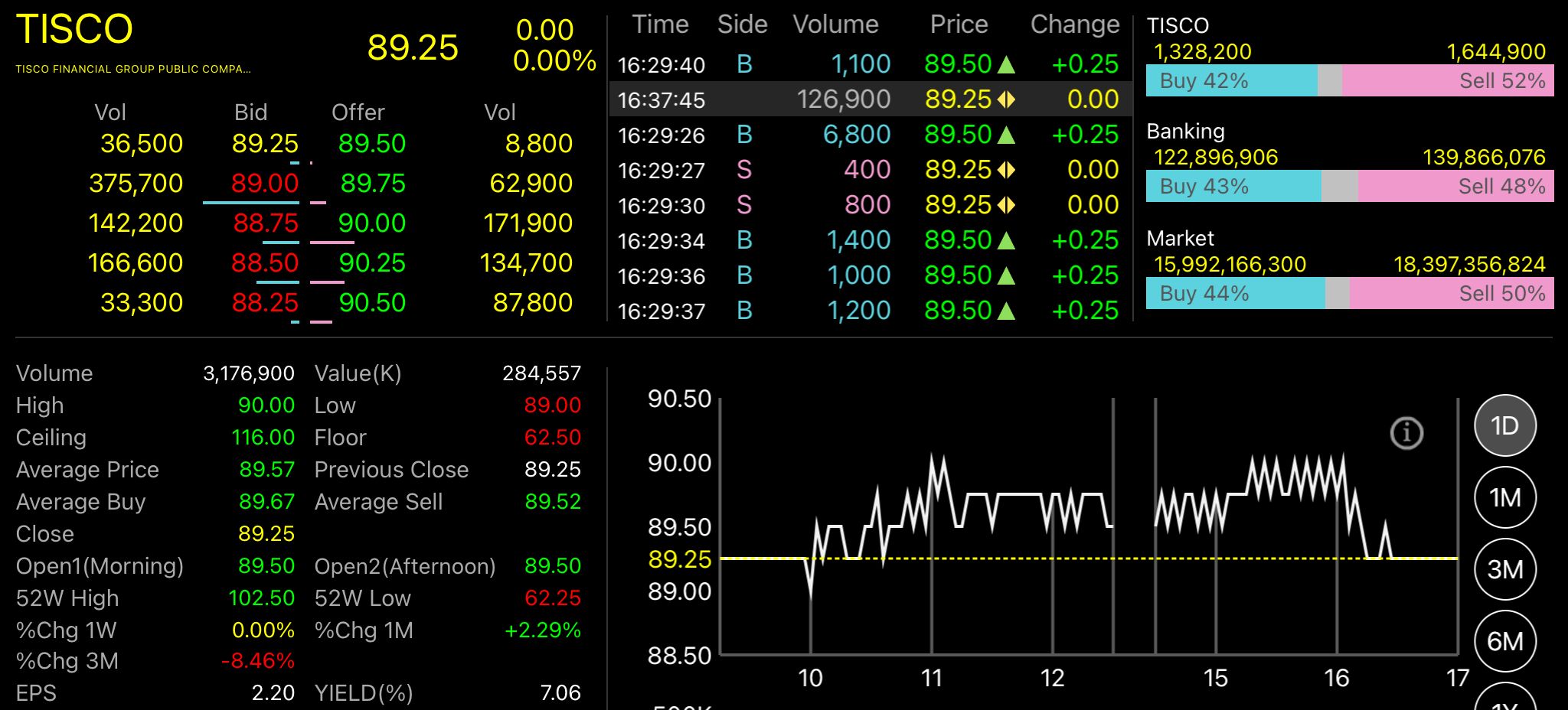This screenshot has width=1568, height=710.
Task: Click the Time column header
Action: click(660, 24)
